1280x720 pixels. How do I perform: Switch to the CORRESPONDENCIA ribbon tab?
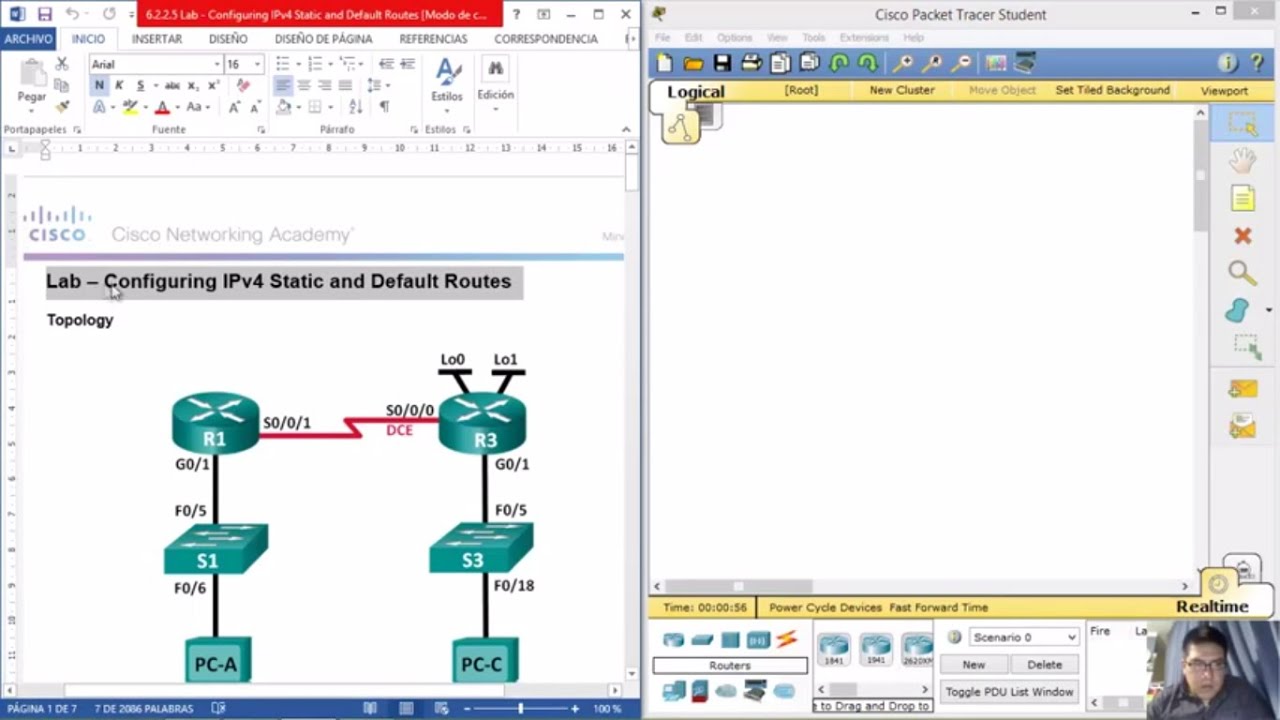tap(546, 38)
